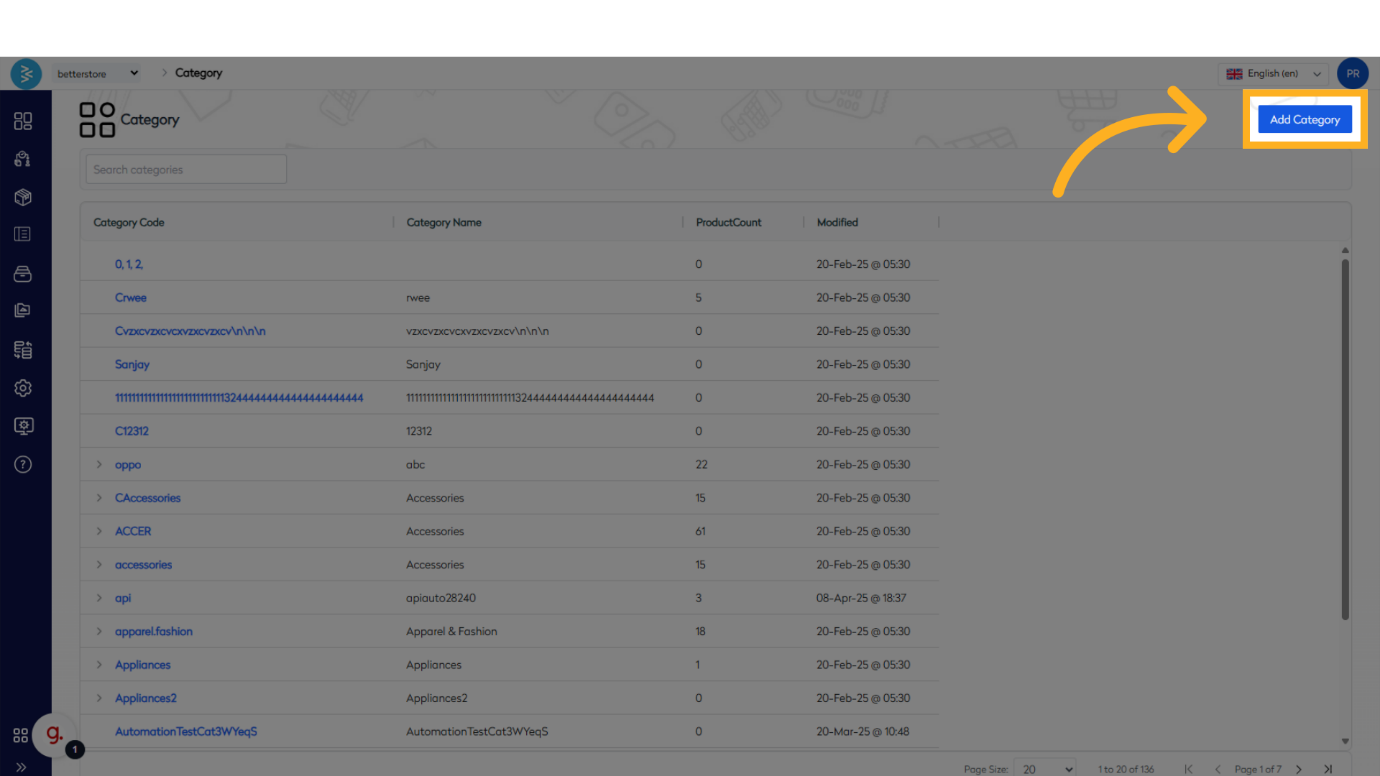The height and width of the screenshot is (776, 1380).
Task: Open the English (en) language dropdown
Action: tap(1273, 73)
